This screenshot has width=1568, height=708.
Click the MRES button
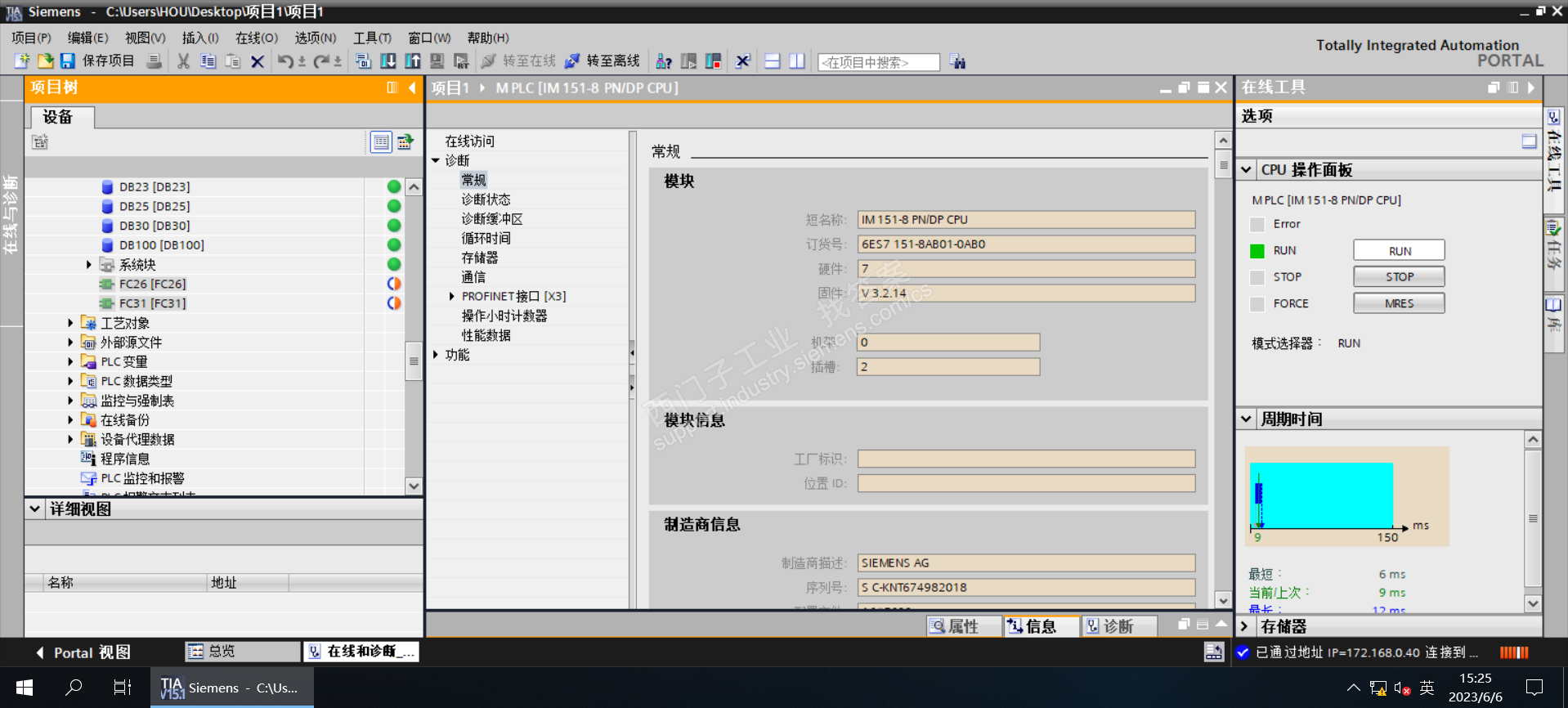[1399, 303]
